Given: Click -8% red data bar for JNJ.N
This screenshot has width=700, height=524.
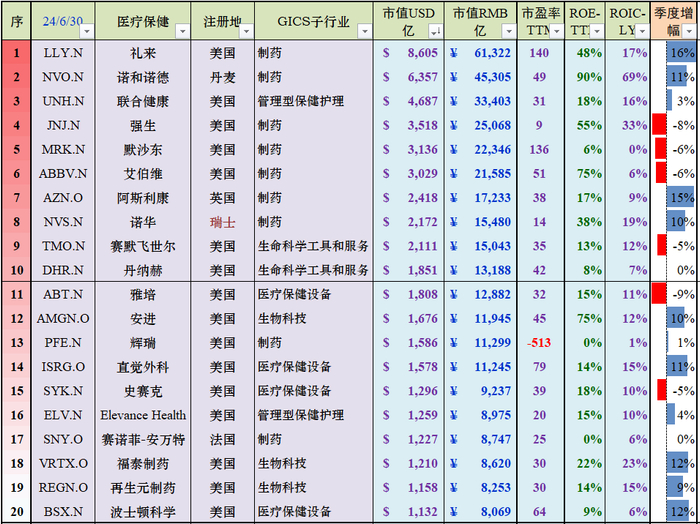Looking at the screenshot, I should coord(659,125).
